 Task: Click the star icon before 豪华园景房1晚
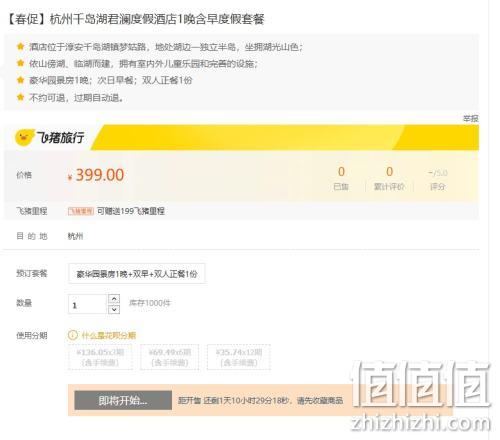(20, 80)
